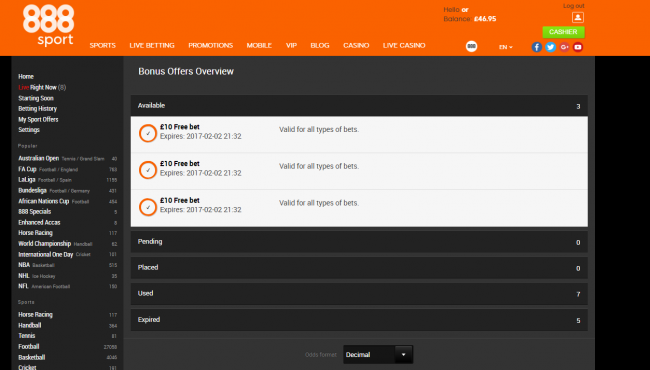Open the Promotions page
The width and height of the screenshot is (650, 370).
click(x=211, y=46)
